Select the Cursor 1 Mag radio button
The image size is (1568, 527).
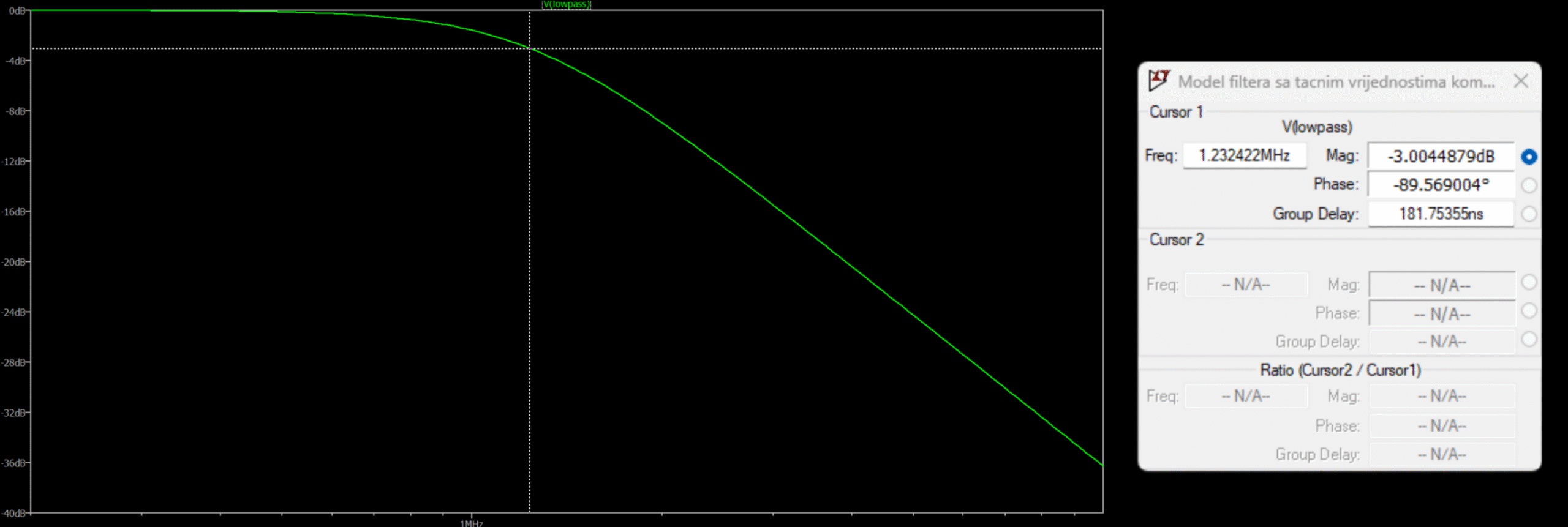tap(1529, 157)
